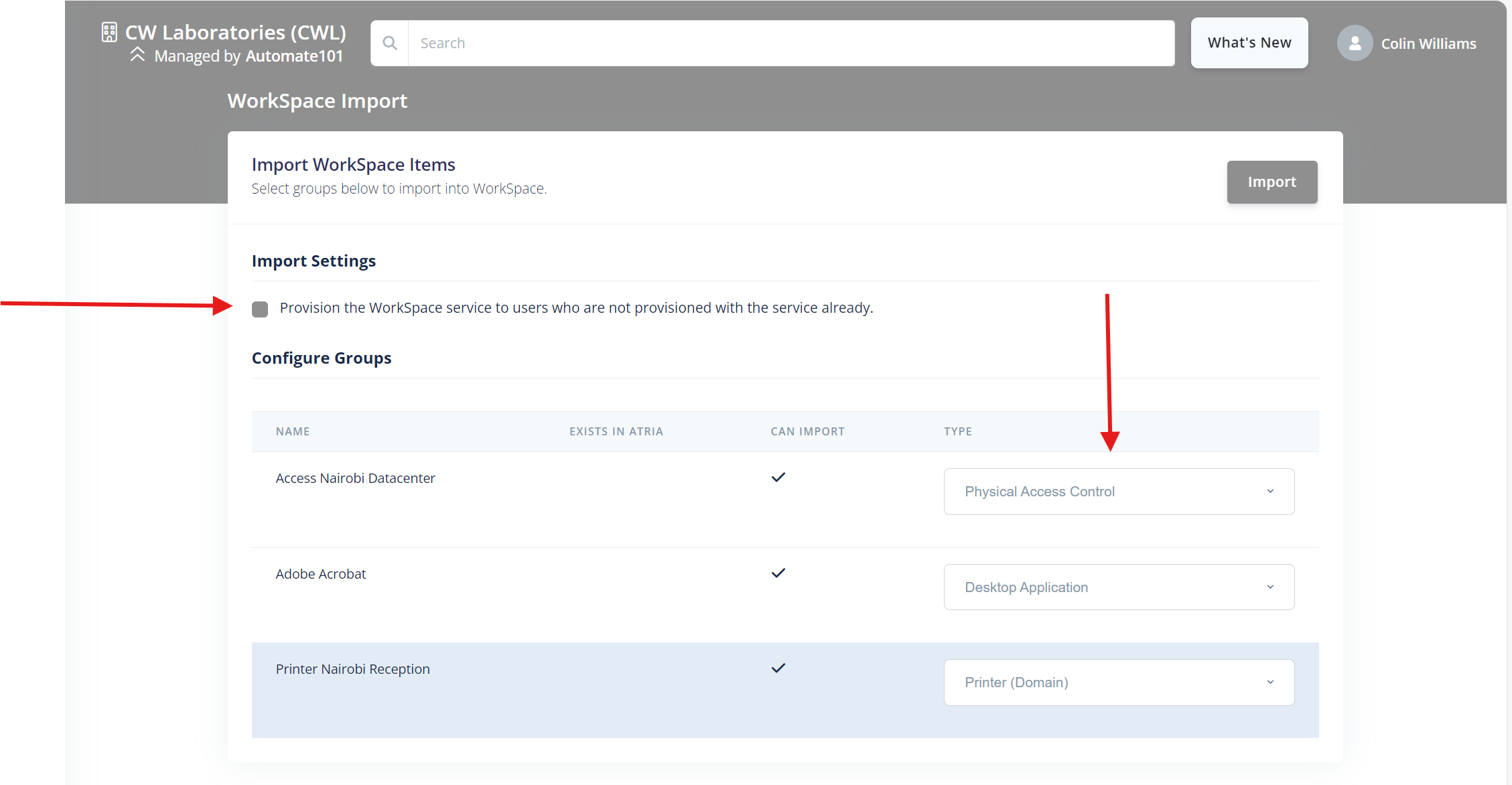The width and height of the screenshot is (1512, 785).
Task: Click inside the Search input field
Action: point(737,43)
